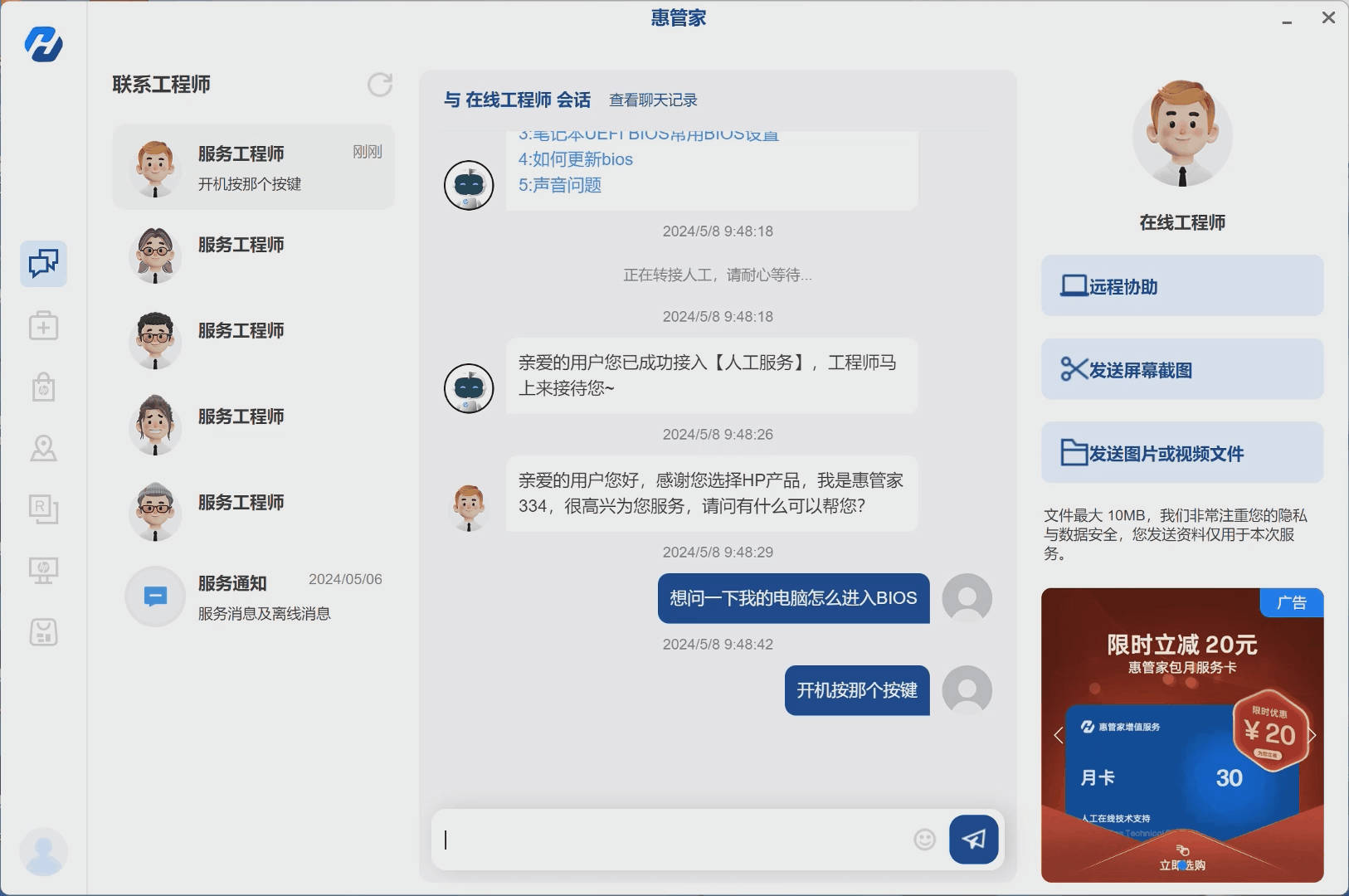Click the 正在转接人工，请耐心等待 status text

pos(718,275)
